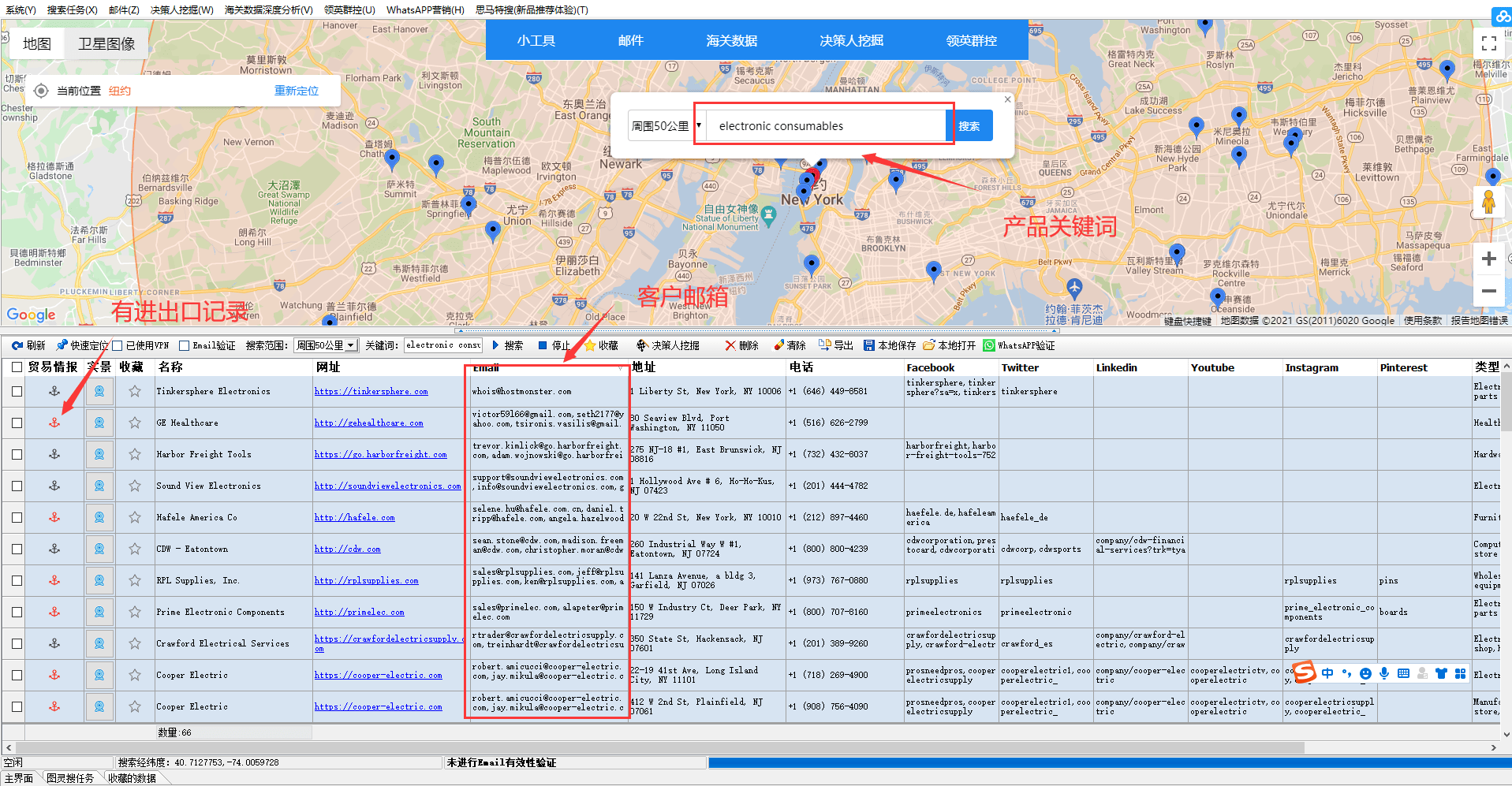Click the current location target icon

pos(41,91)
